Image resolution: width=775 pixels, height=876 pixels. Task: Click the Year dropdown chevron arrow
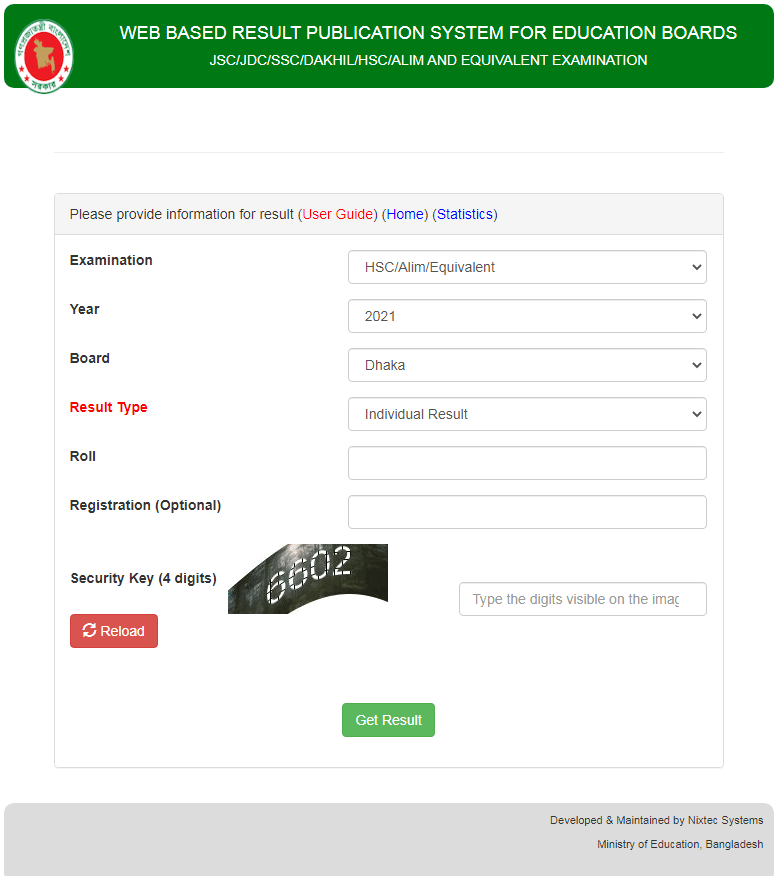coord(697,316)
